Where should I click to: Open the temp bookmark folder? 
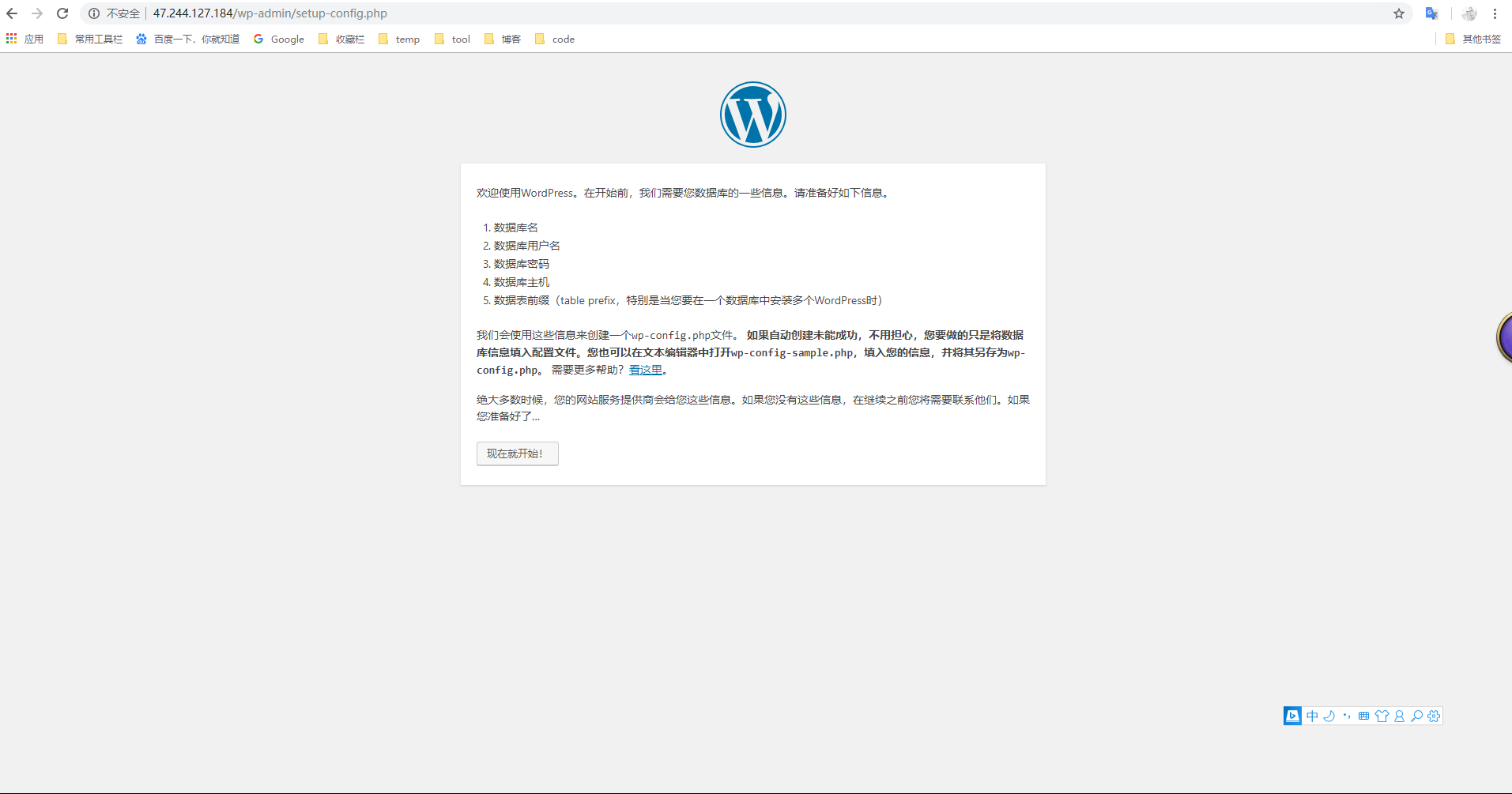point(399,39)
